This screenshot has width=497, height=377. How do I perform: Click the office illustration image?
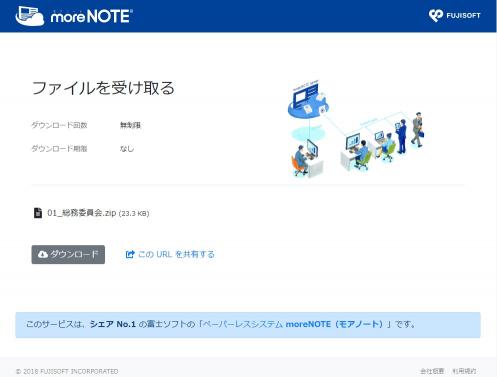coord(356,129)
